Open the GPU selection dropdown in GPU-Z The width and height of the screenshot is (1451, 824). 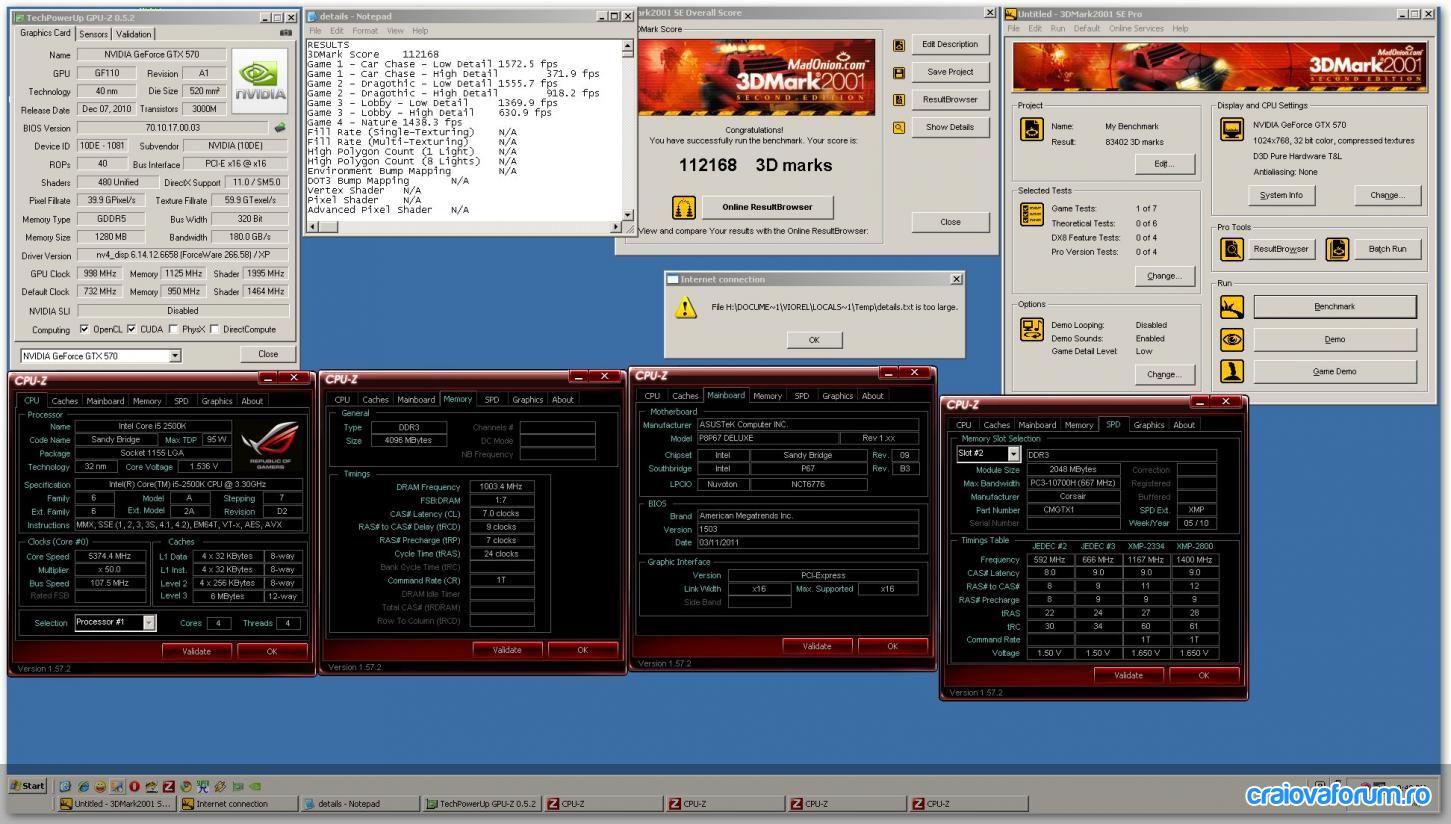[176, 355]
